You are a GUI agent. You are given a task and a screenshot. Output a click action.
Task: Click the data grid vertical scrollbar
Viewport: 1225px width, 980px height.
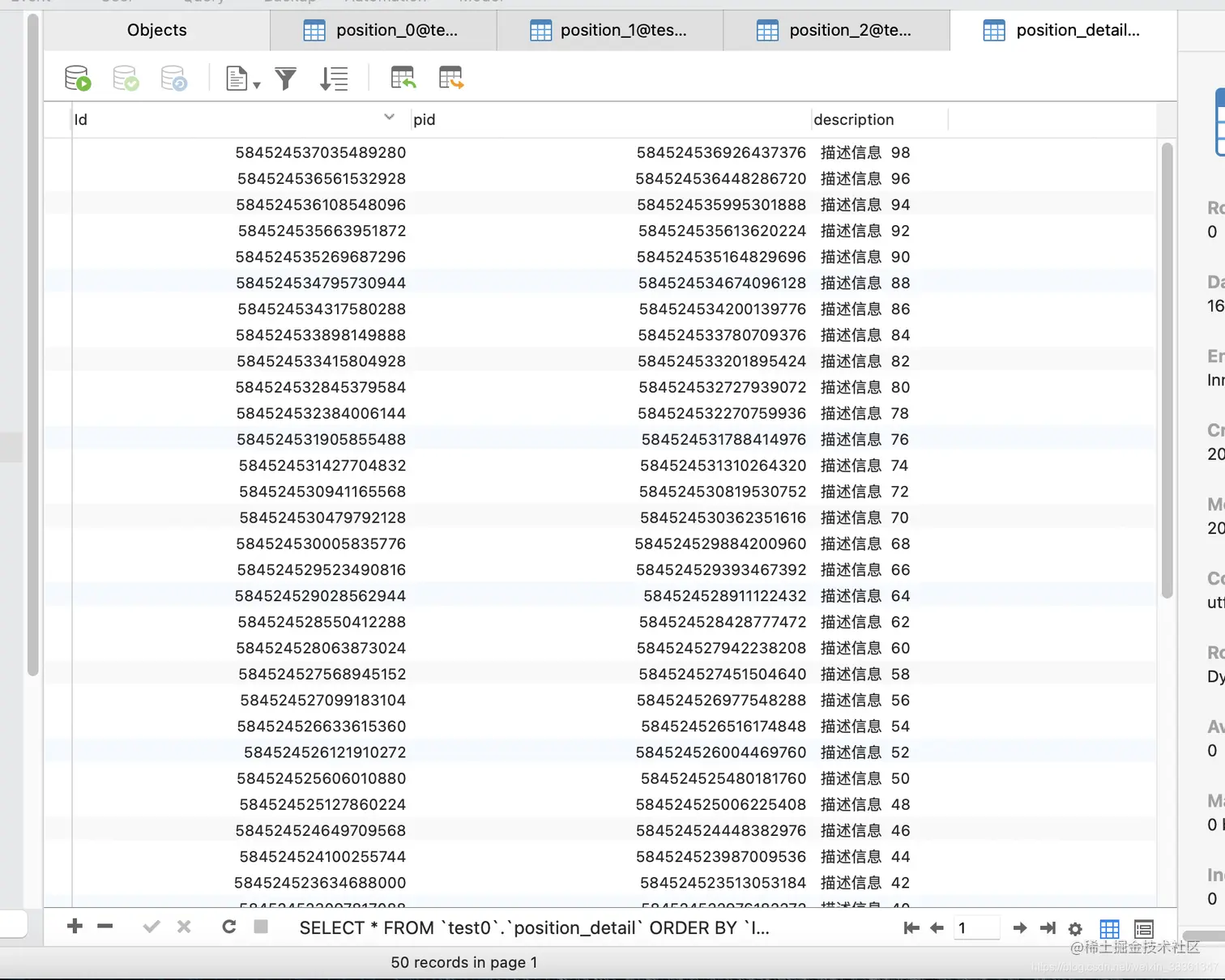[x=1167, y=370]
